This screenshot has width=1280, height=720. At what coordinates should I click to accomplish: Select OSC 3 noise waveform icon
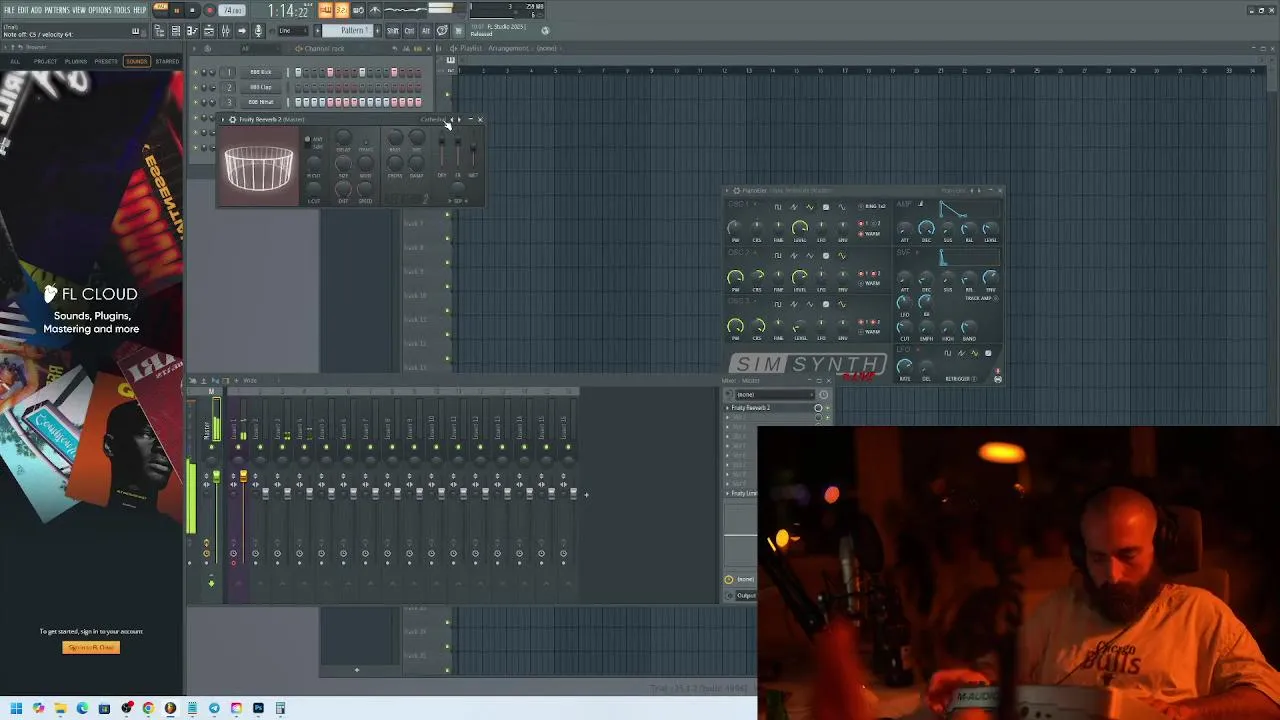[826, 304]
